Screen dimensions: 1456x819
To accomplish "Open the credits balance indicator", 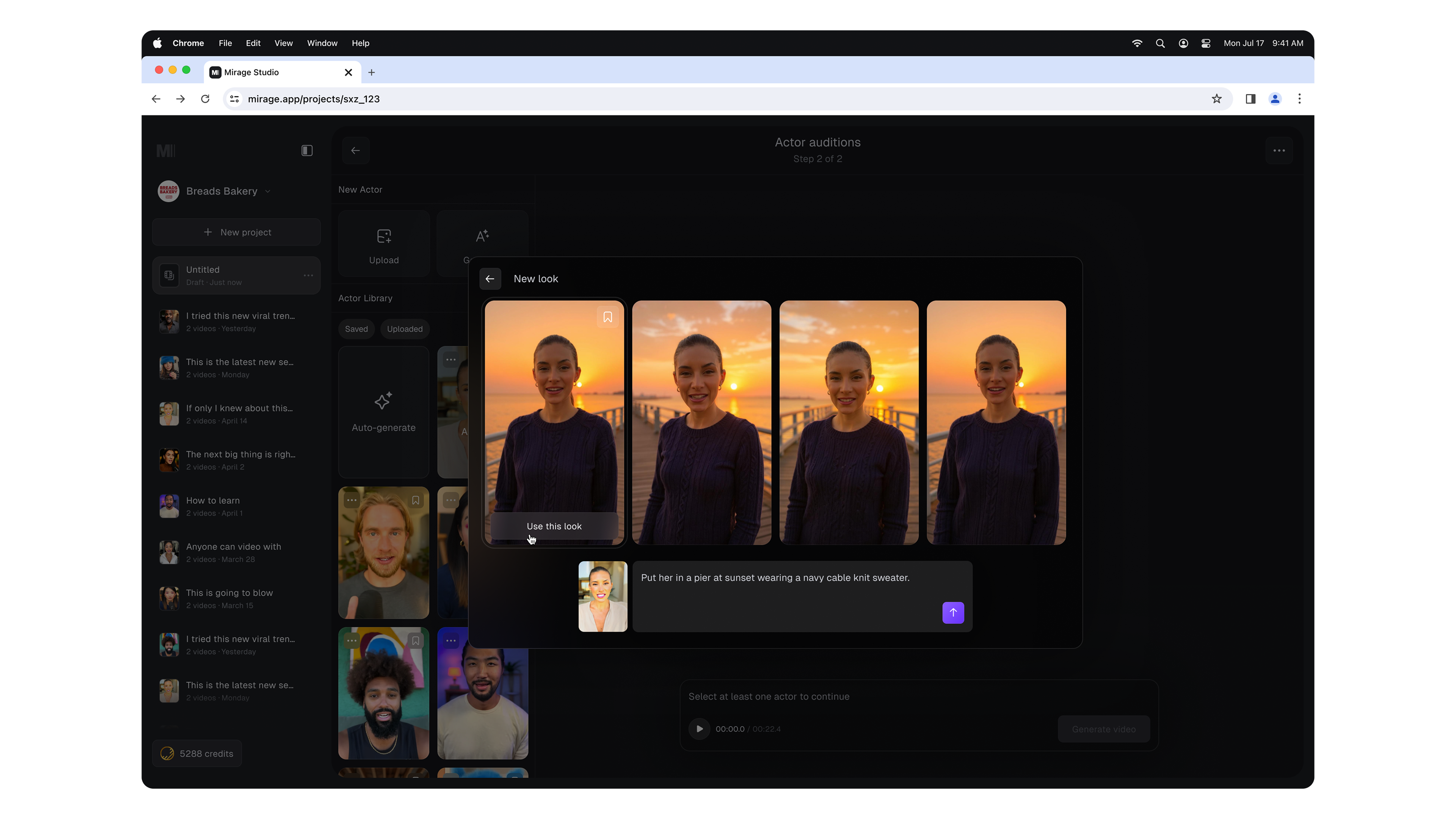I will 197,753.
